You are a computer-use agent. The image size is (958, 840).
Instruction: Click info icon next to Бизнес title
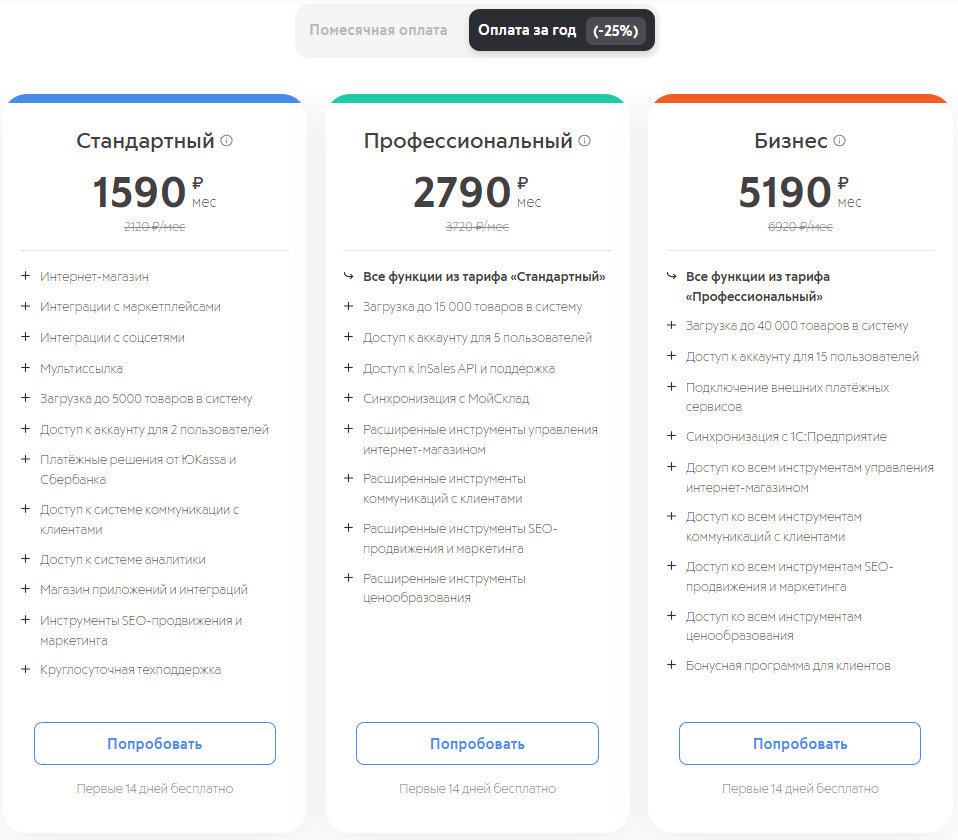click(840, 141)
